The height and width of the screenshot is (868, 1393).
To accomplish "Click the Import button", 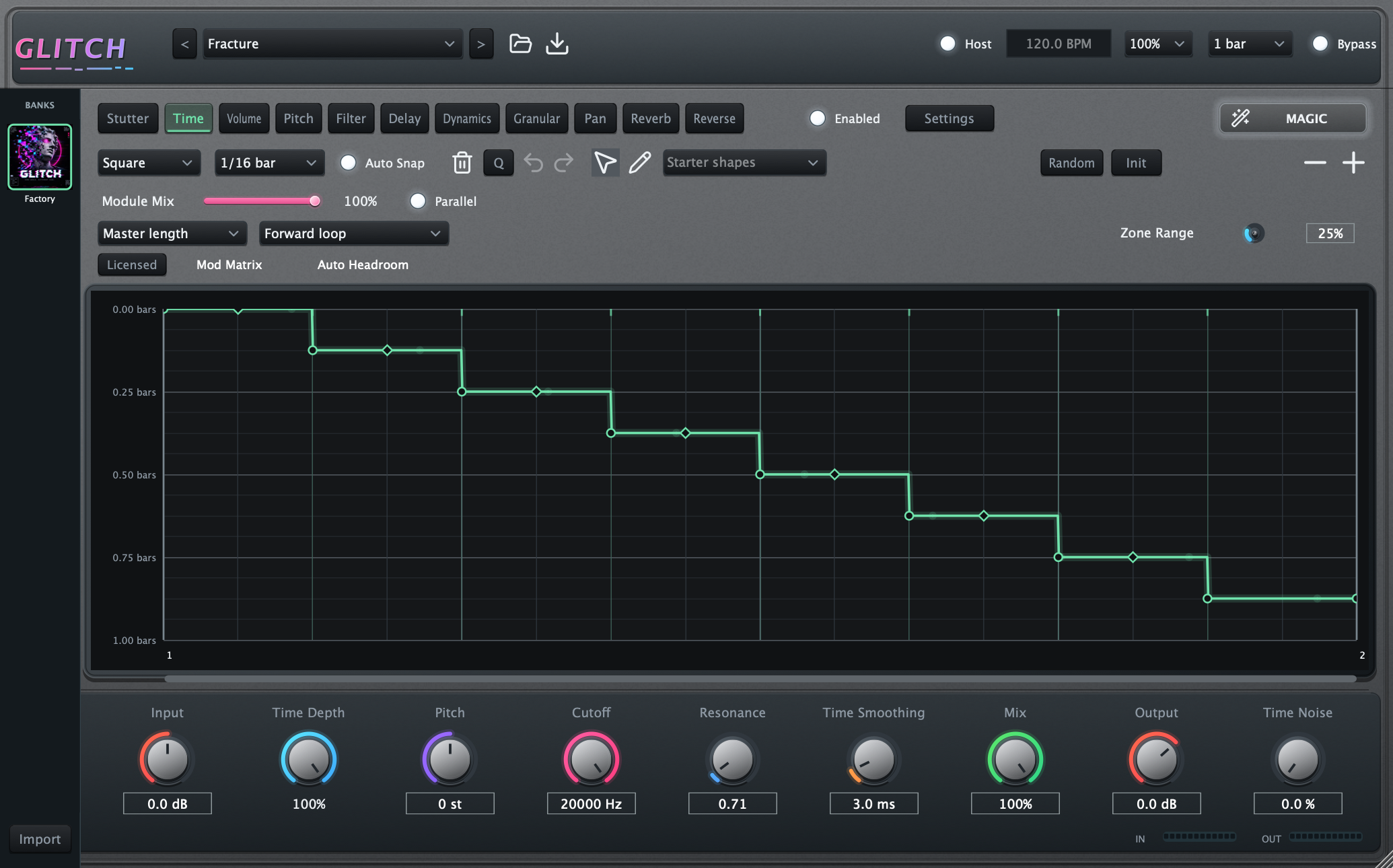I will [40, 839].
